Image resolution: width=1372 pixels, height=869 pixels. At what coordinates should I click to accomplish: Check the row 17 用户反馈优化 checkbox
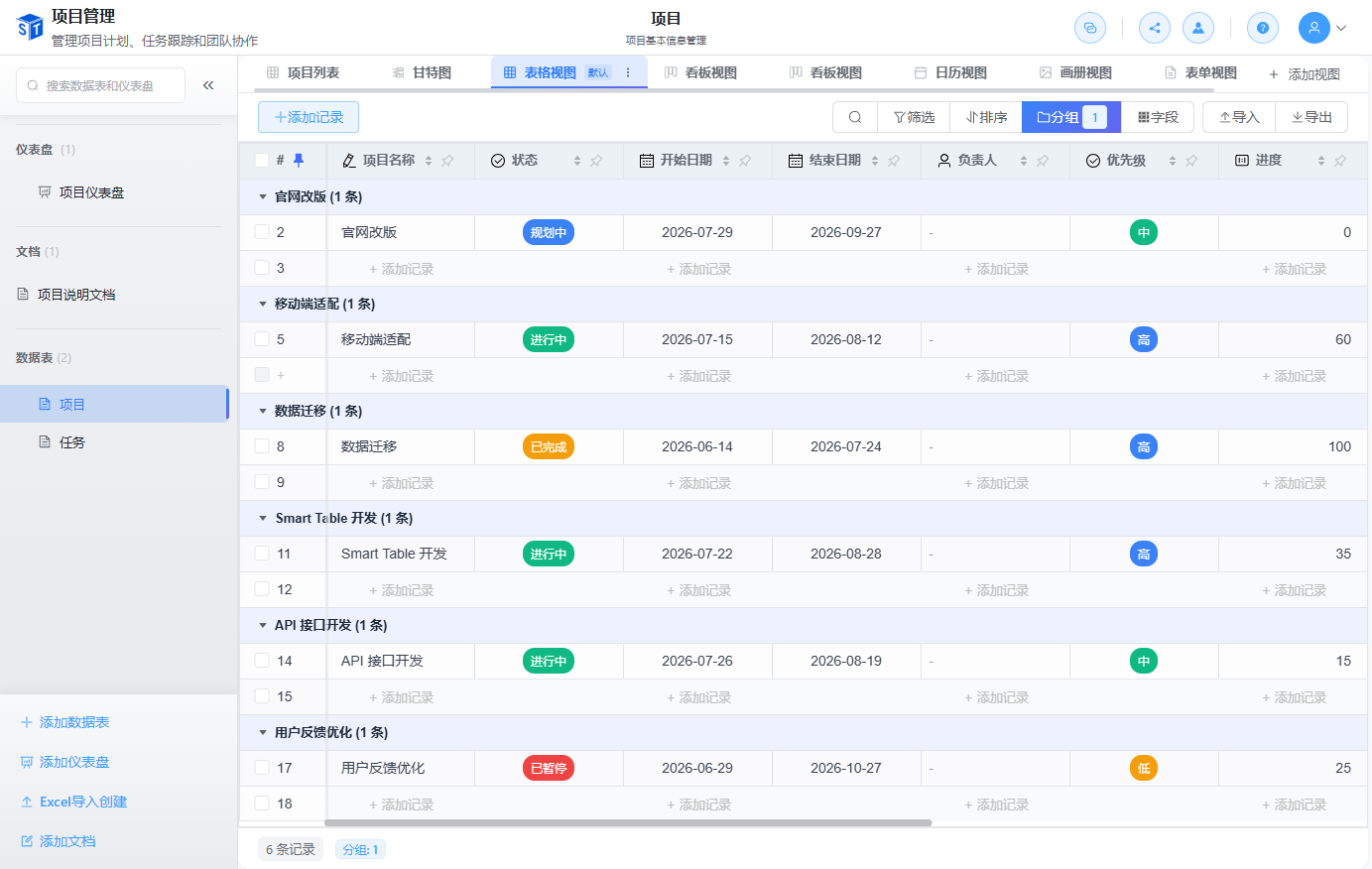262,767
